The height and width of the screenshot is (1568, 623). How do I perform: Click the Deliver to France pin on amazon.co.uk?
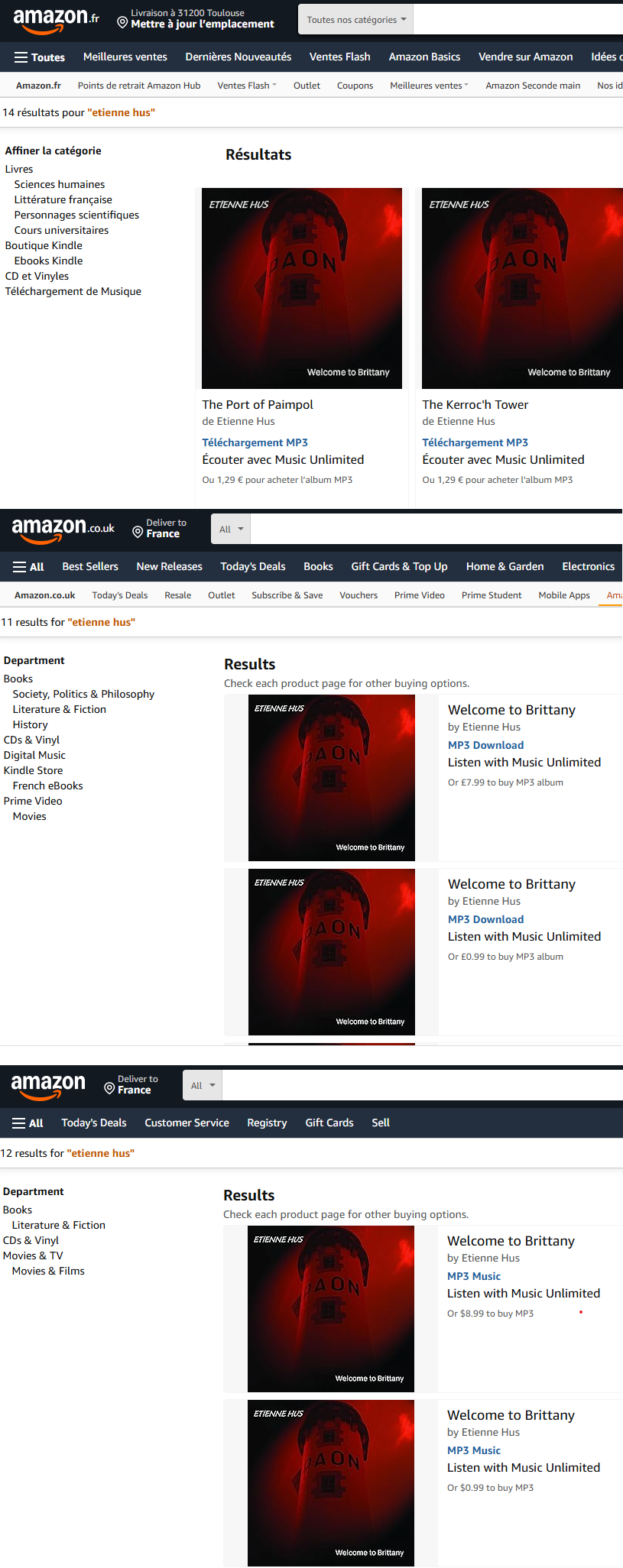(x=138, y=532)
